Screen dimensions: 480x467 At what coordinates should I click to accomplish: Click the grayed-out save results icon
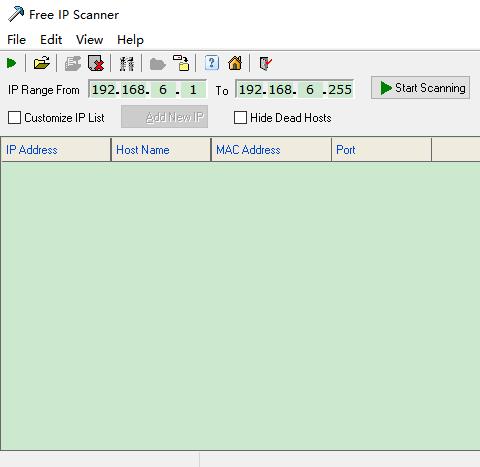tap(73, 63)
